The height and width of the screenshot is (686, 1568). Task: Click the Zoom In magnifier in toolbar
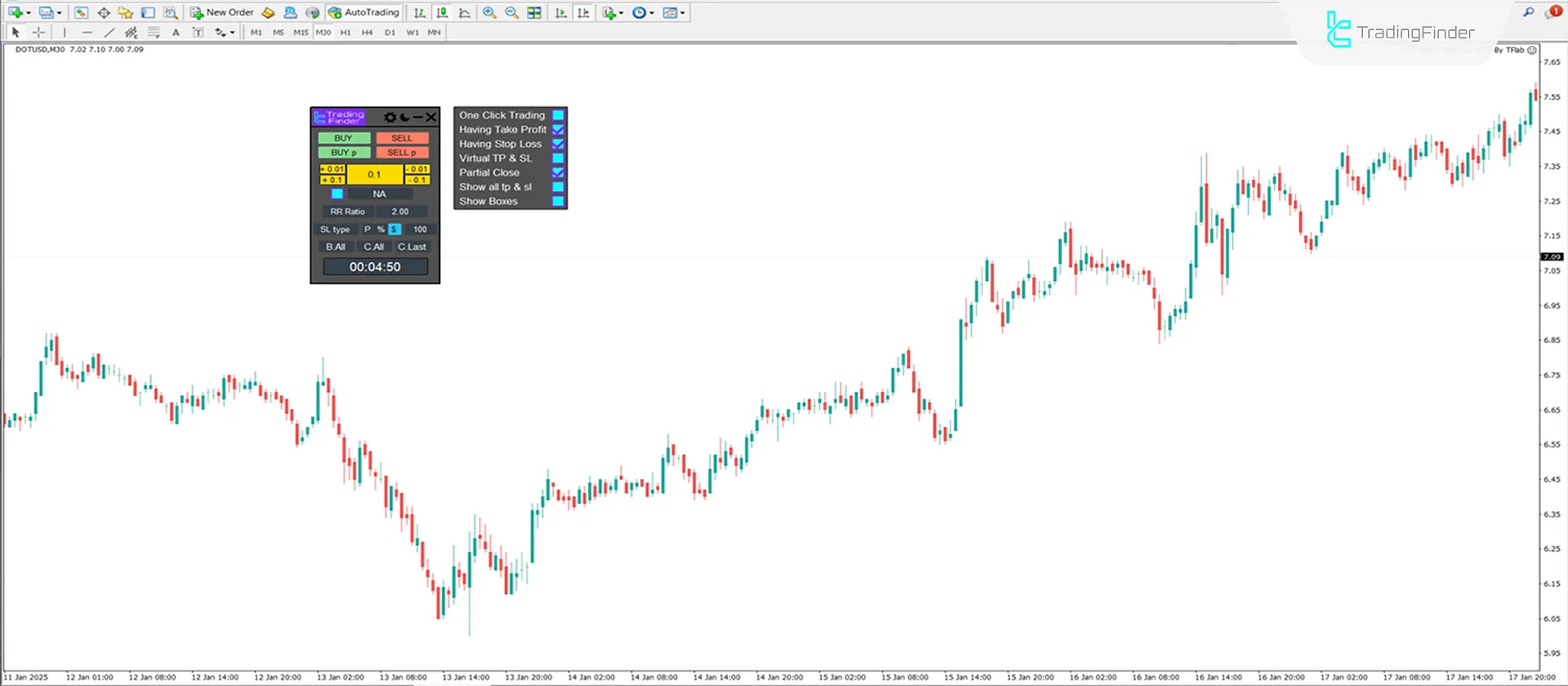(x=489, y=12)
